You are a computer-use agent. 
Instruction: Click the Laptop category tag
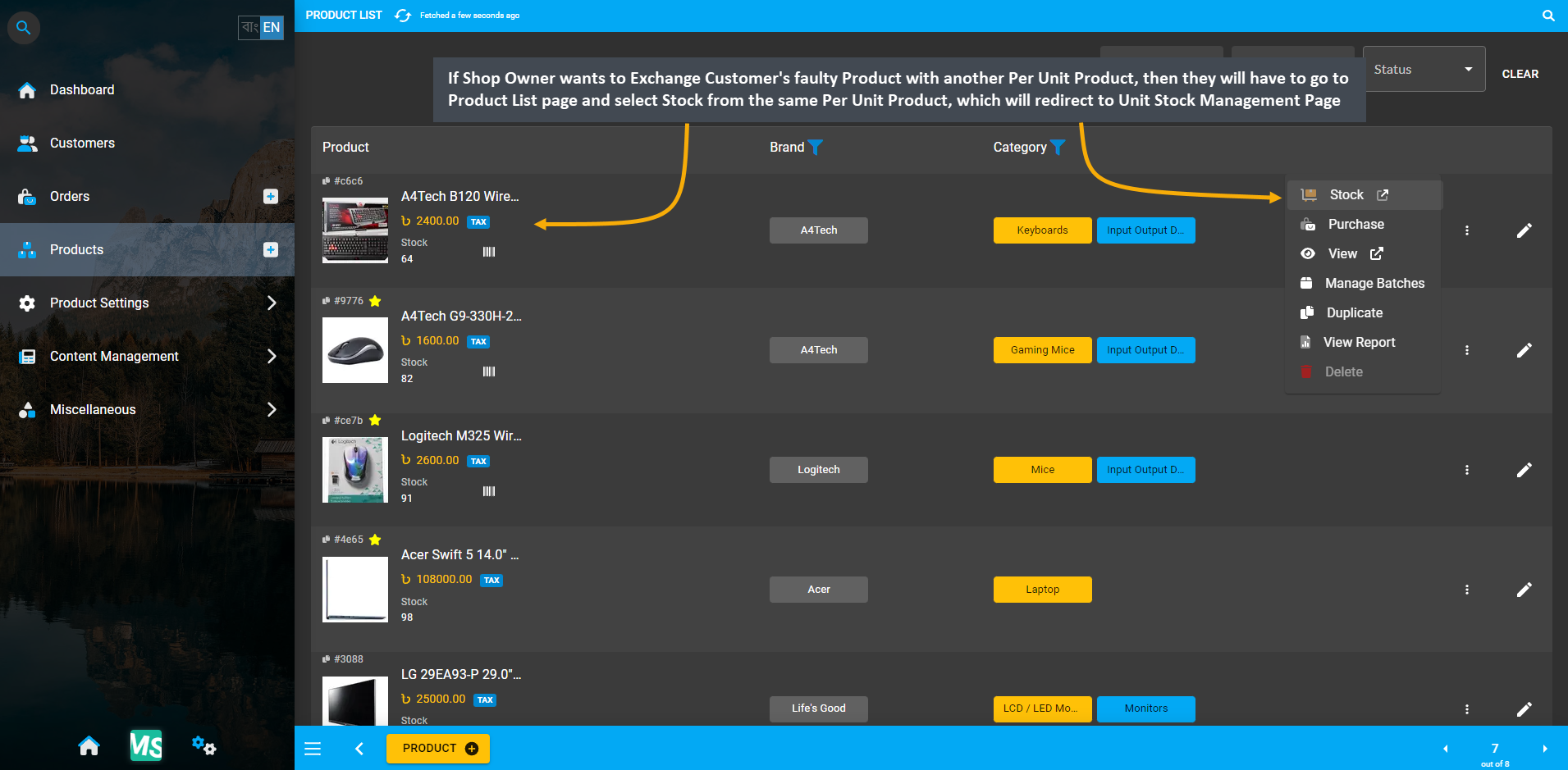point(1043,590)
